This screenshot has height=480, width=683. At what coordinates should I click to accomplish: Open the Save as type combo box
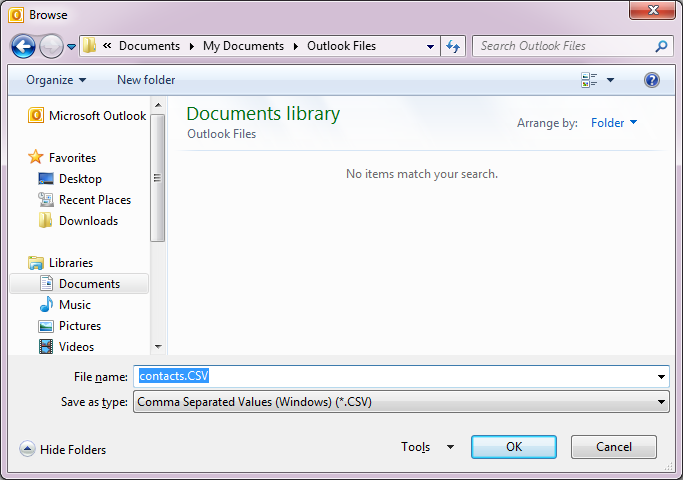(x=401, y=402)
